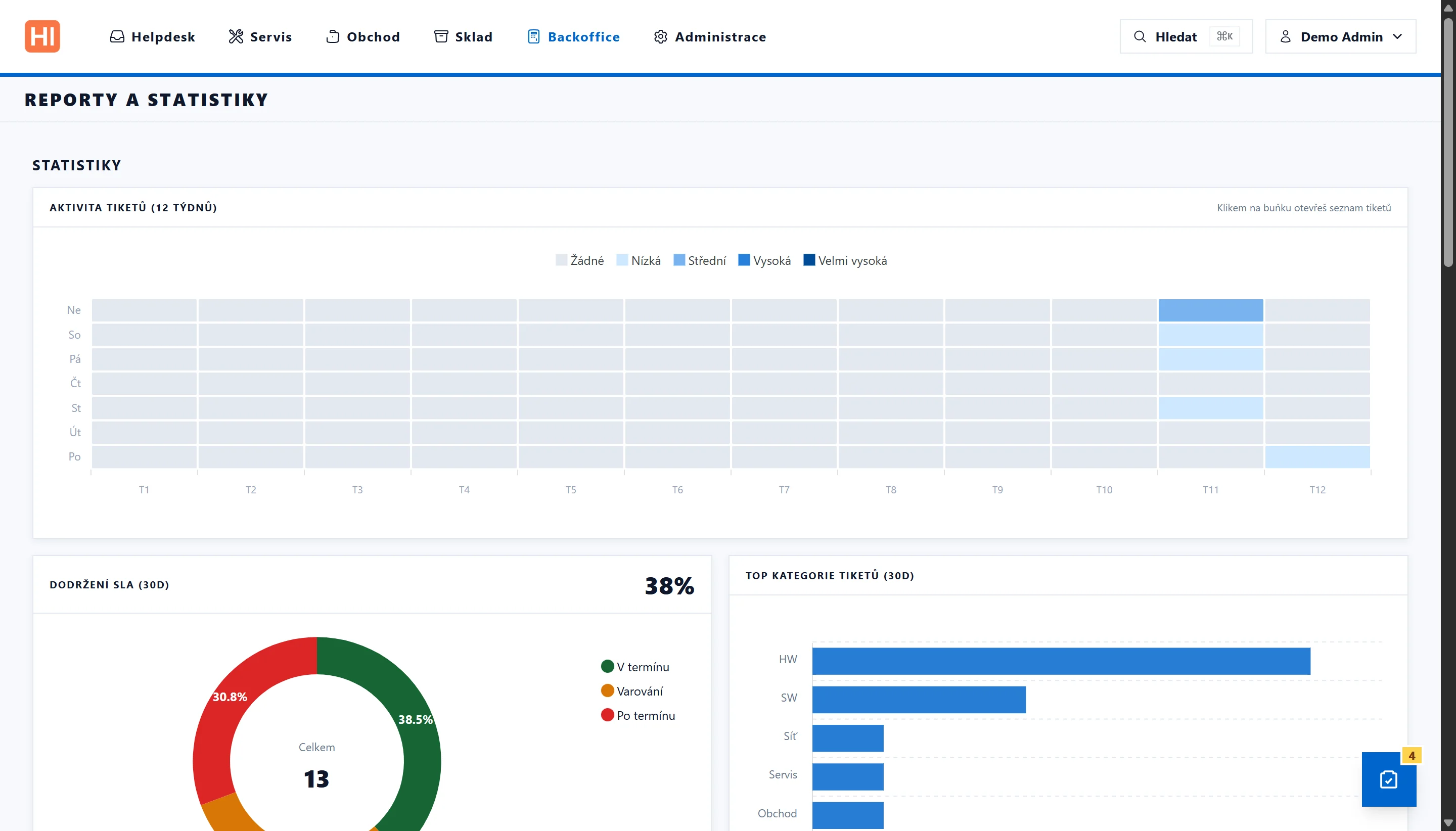Viewport: 1456px width, 831px height.
Task: Toggle the Žádné legend entry in heatmap
Action: pos(580,260)
